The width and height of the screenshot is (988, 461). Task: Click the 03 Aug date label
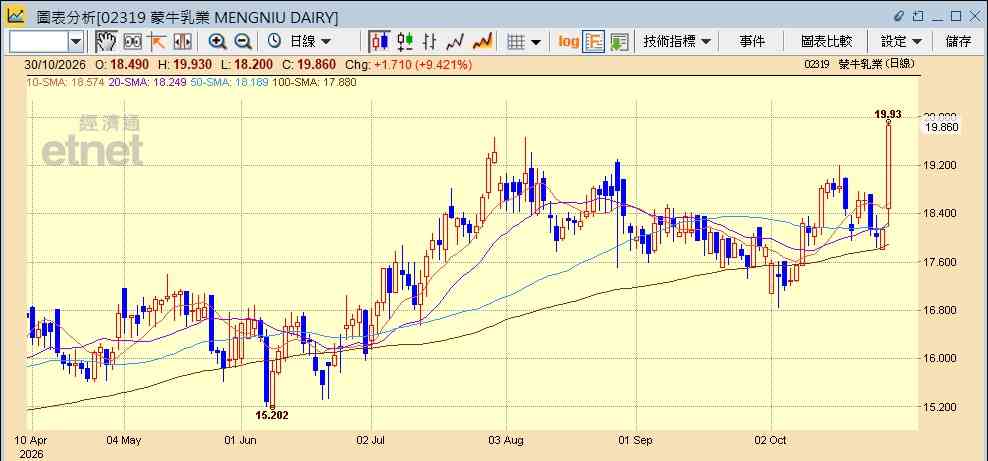[507, 440]
